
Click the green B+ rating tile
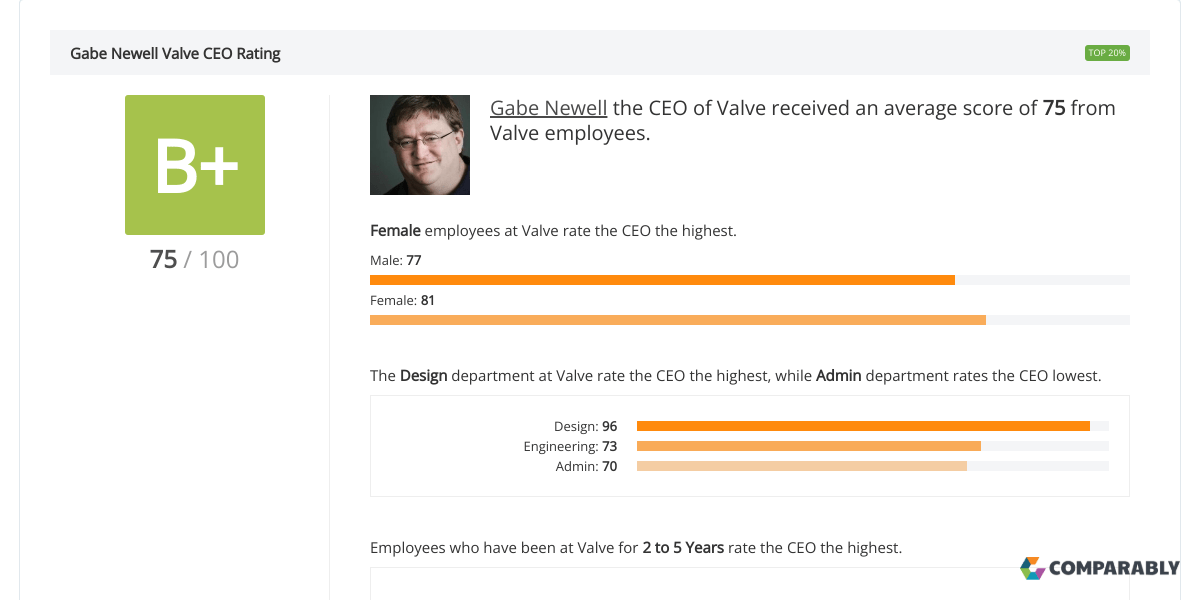(x=194, y=164)
